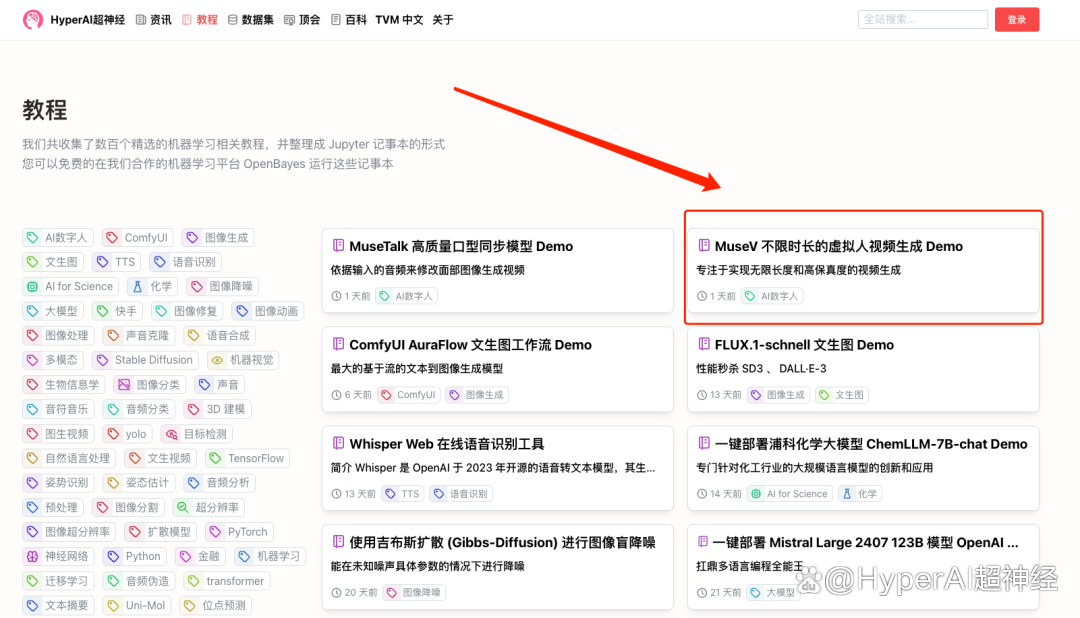Filter by the 图像分类 tag
Screen dimensions: 1080x618
[x=149, y=384]
